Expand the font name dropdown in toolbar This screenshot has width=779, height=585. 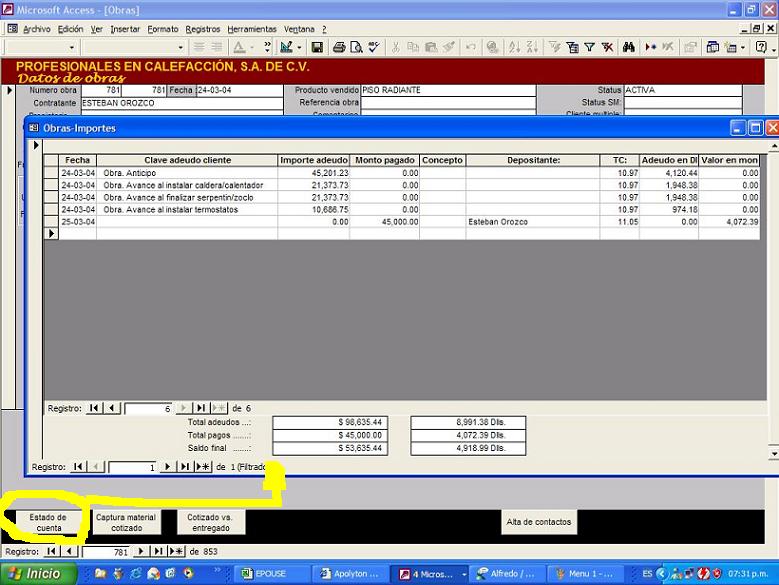tap(181, 47)
